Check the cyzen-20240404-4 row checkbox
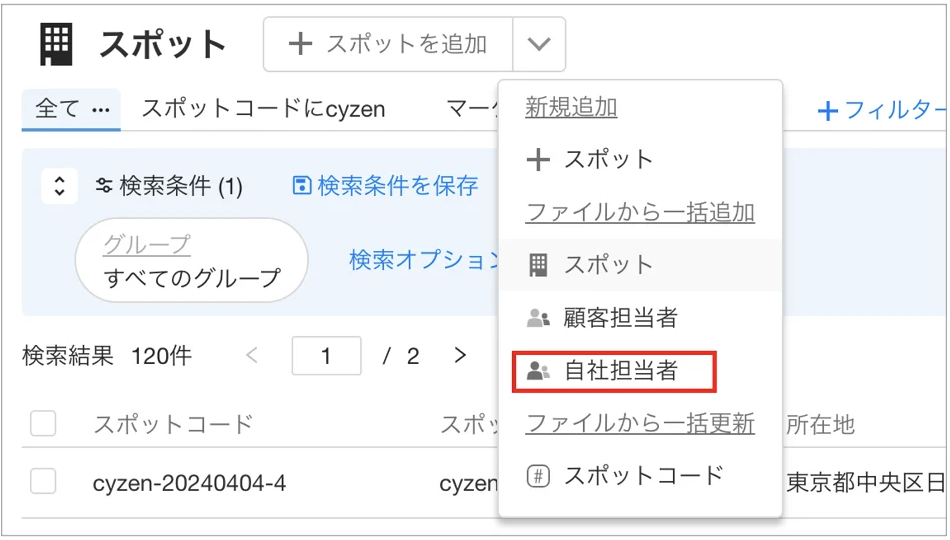Image resolution: width=950 pixels, height=540 pixels. 44,482
